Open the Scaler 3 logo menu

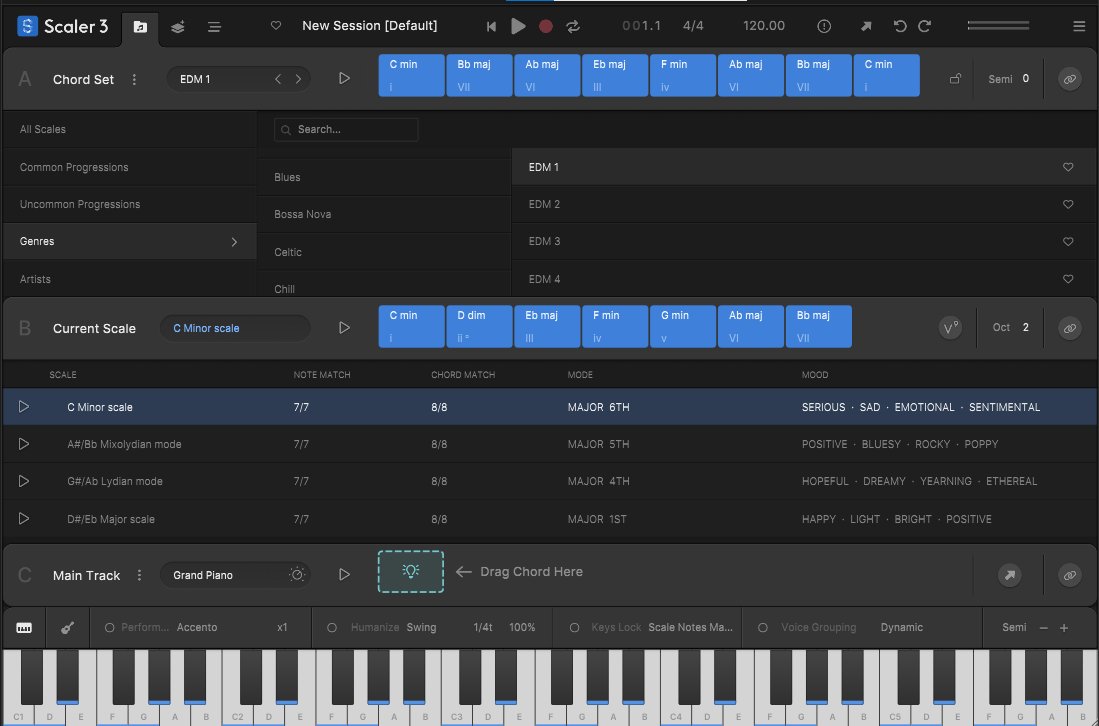(x=62, y=27)
